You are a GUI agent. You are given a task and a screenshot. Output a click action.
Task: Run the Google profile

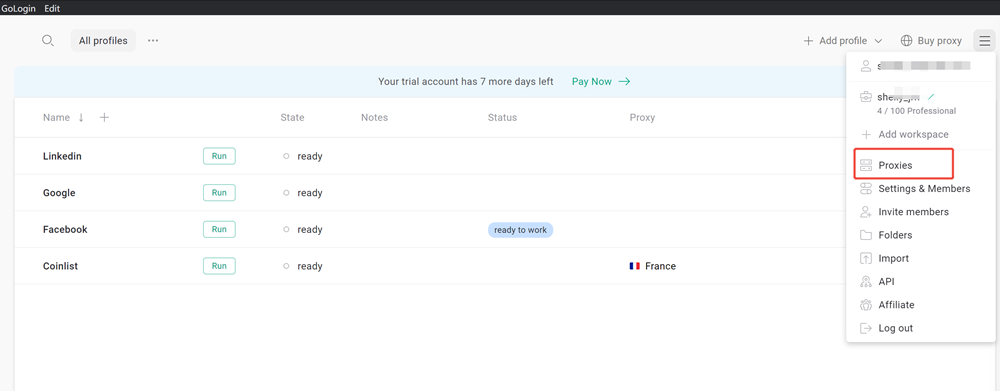tap(219, 193)
